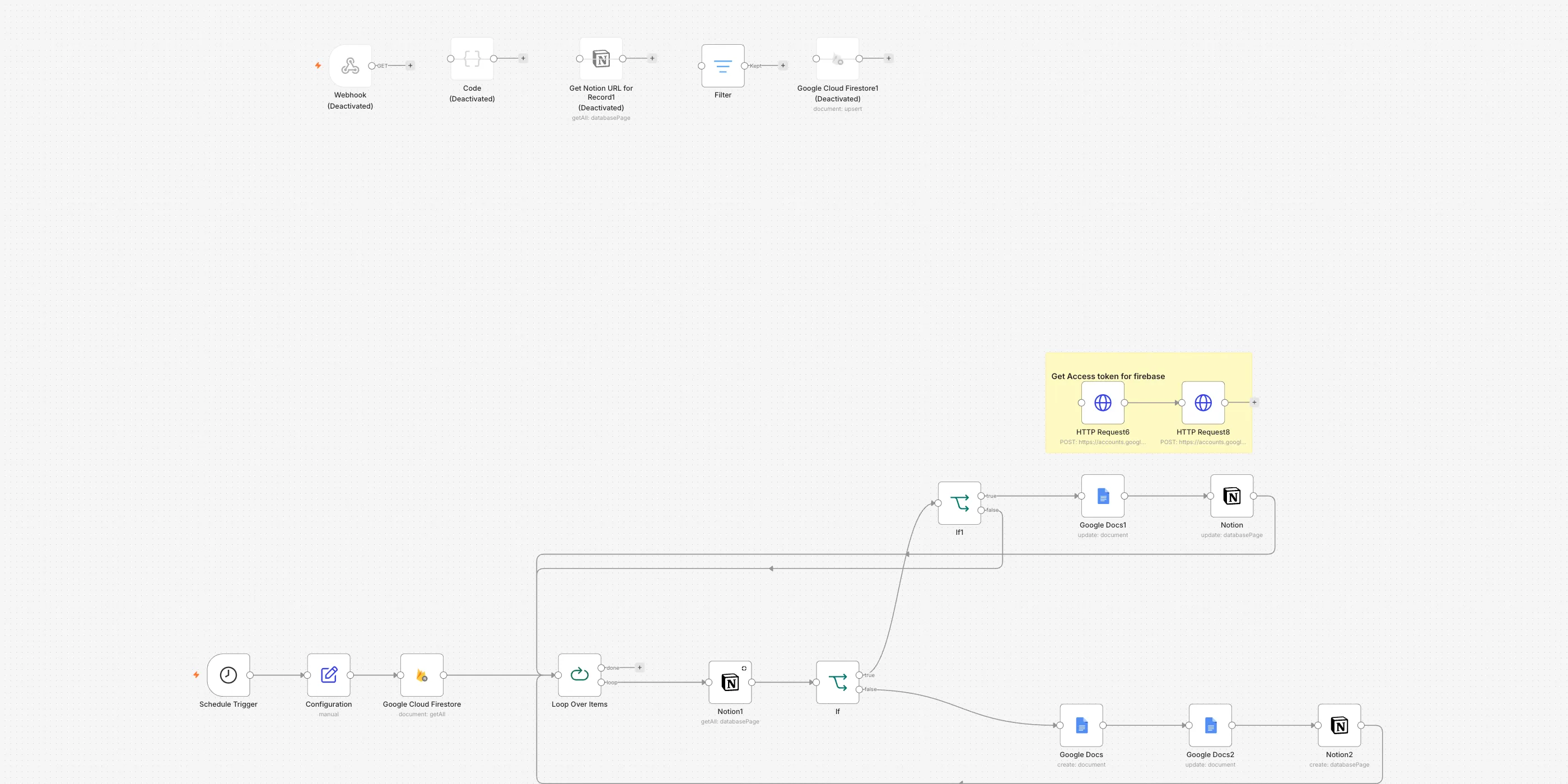
Task: Select the Loop Over Items node
Action: pyautogui.click(x=580, y=675)
